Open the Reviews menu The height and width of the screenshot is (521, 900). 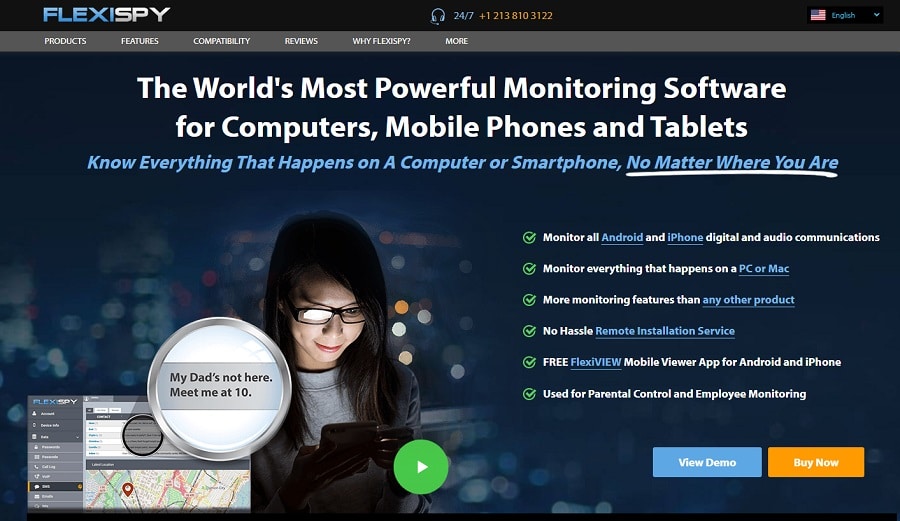point(301,41)
